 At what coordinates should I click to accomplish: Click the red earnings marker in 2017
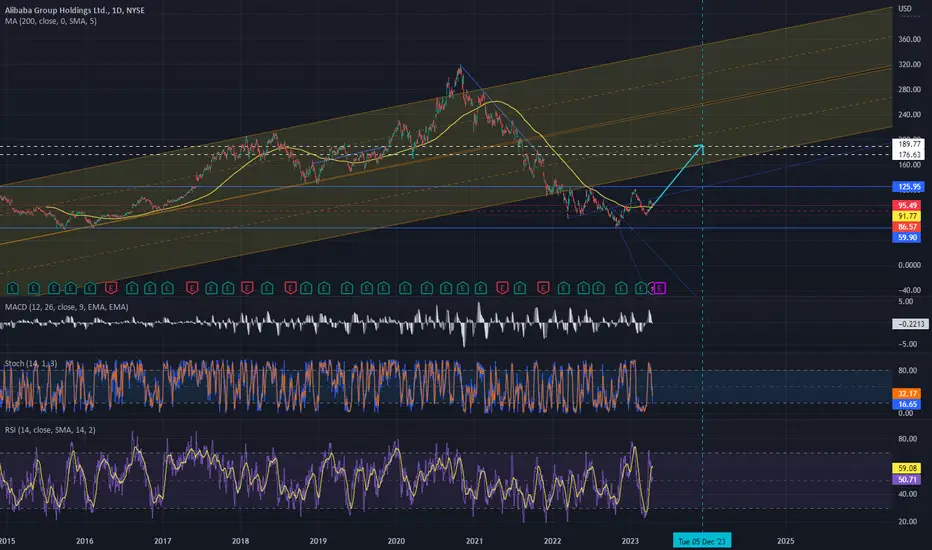pyautogui.click(x=191, y=288)
